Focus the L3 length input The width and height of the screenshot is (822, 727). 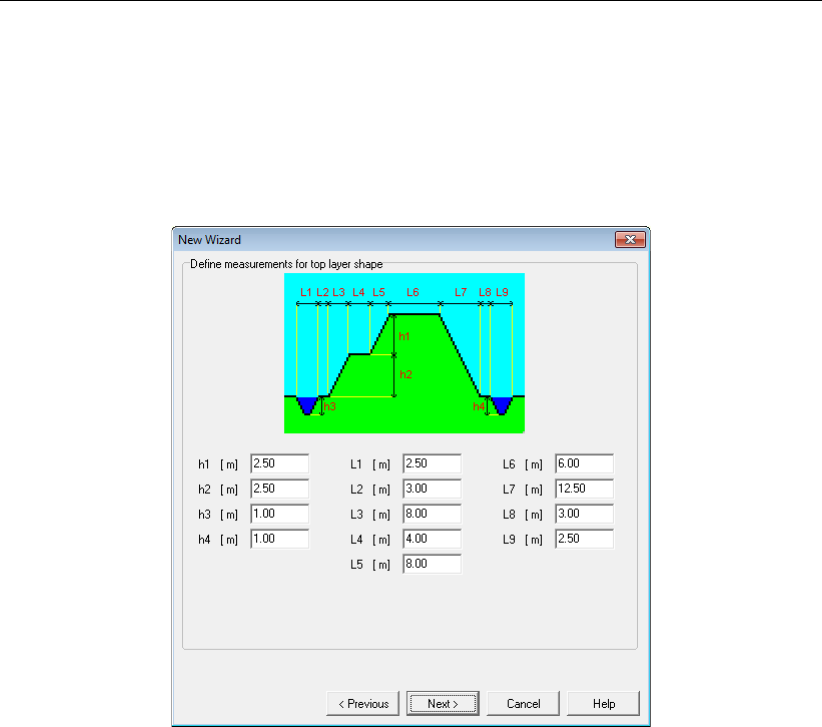[x=432, y=514]
